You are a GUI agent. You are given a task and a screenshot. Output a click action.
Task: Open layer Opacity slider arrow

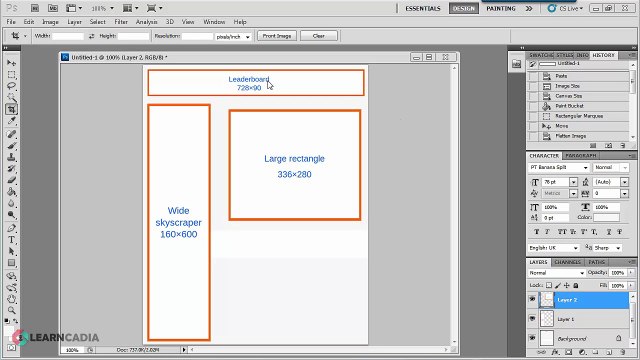point(631,273)
